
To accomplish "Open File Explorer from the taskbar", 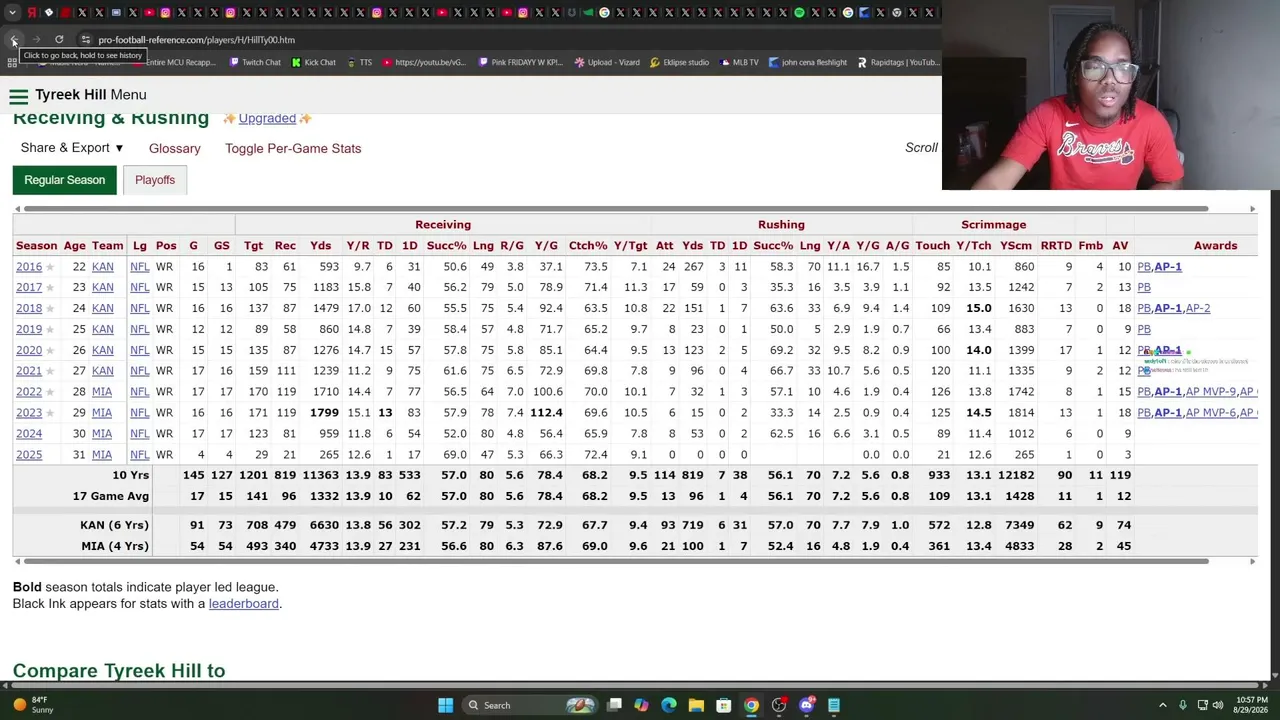I will tap(696, 705).
